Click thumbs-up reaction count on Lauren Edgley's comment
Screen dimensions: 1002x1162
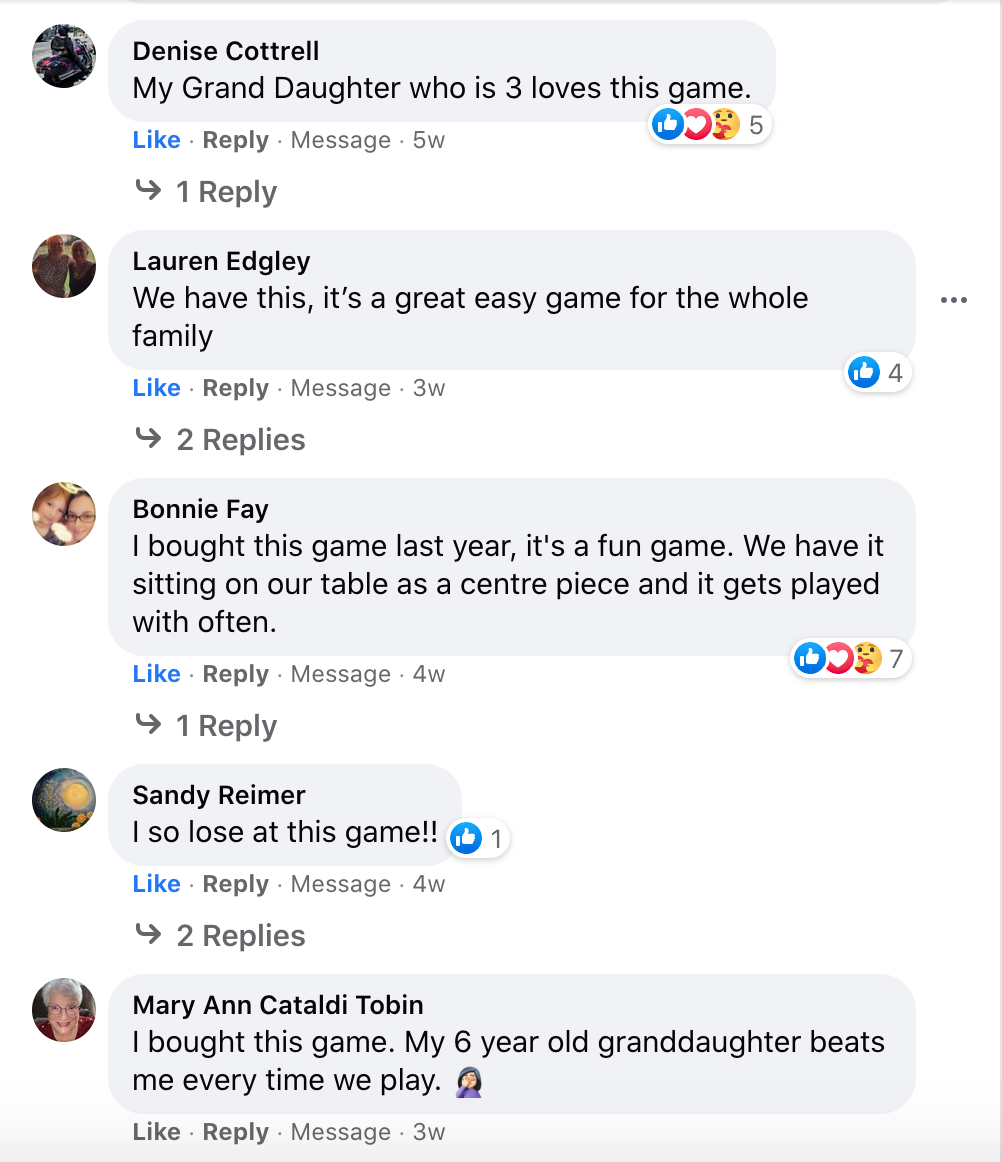(878, 373)
